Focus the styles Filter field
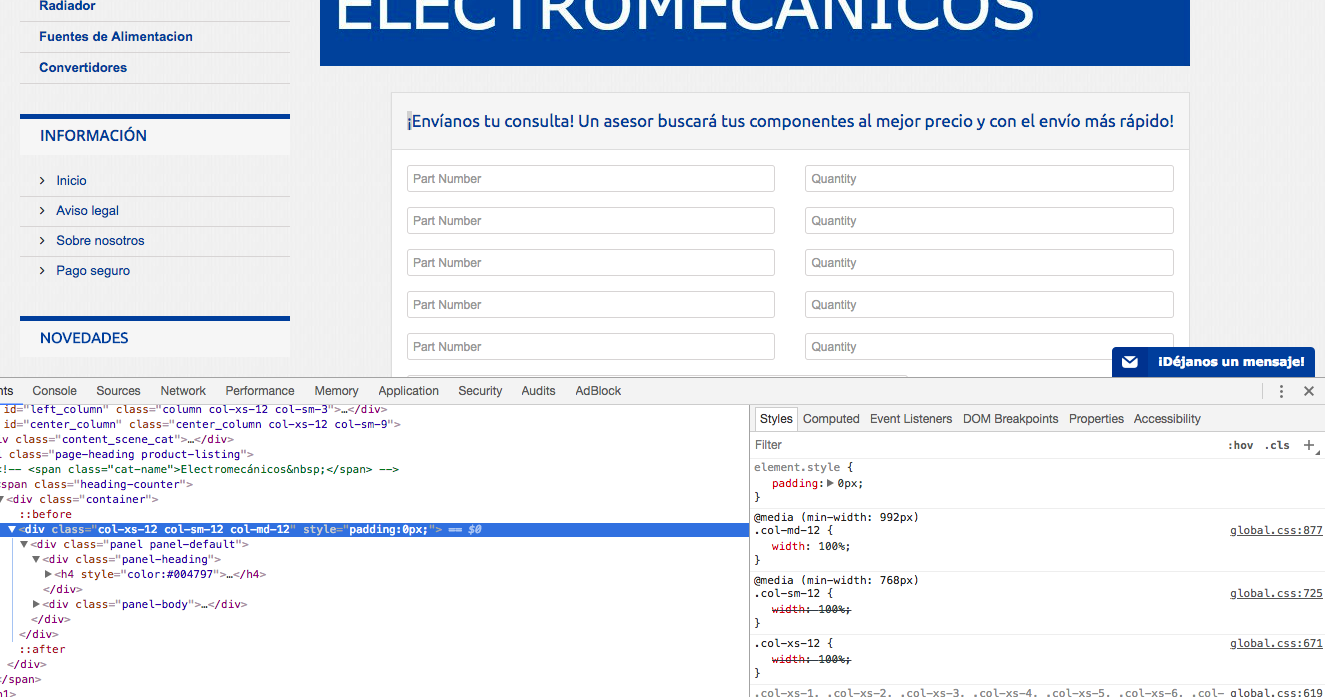The width and height of the screenshot is (1325, 697). coord(985,445)
